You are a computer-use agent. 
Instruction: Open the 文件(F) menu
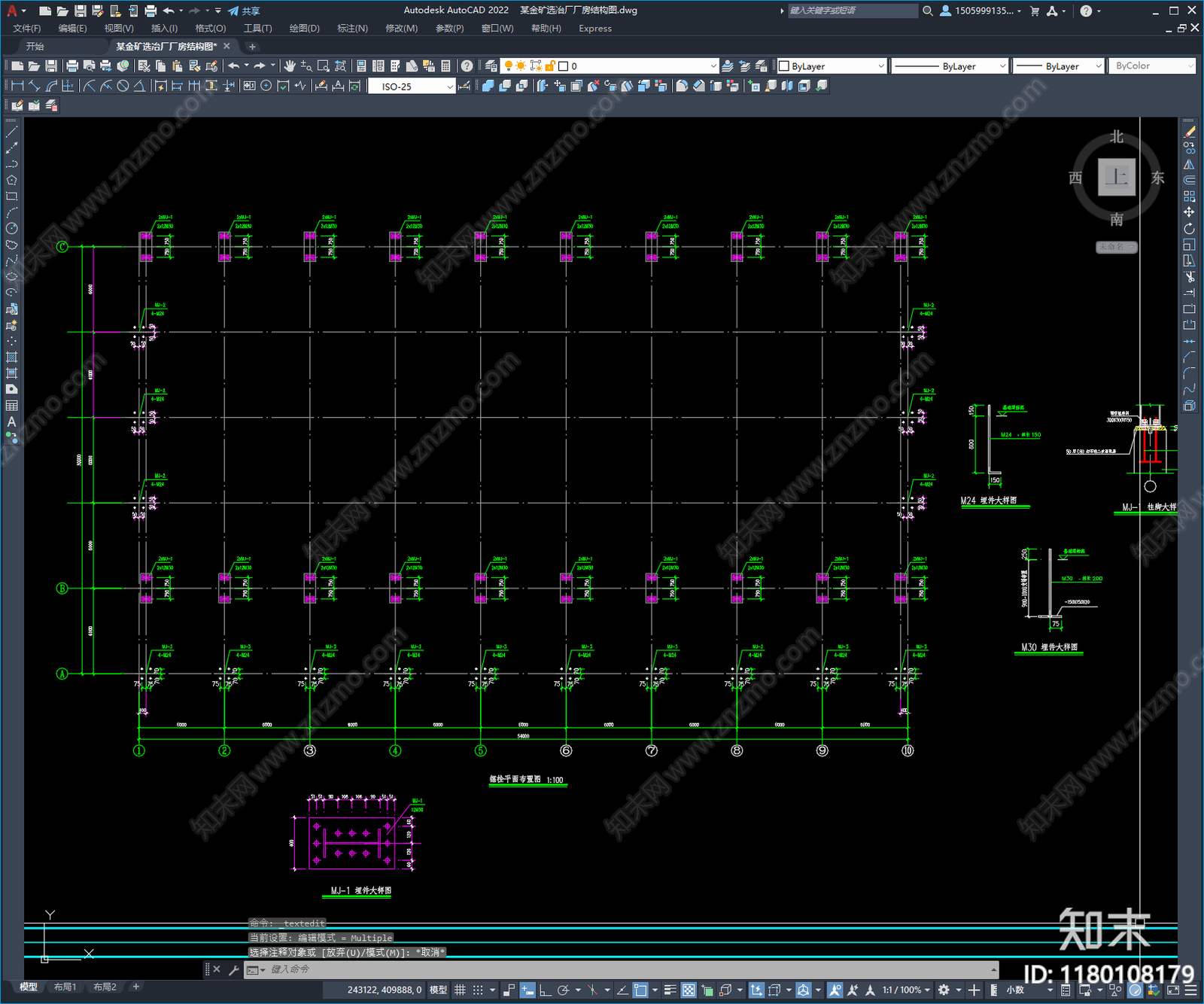[x=26, y=29]
